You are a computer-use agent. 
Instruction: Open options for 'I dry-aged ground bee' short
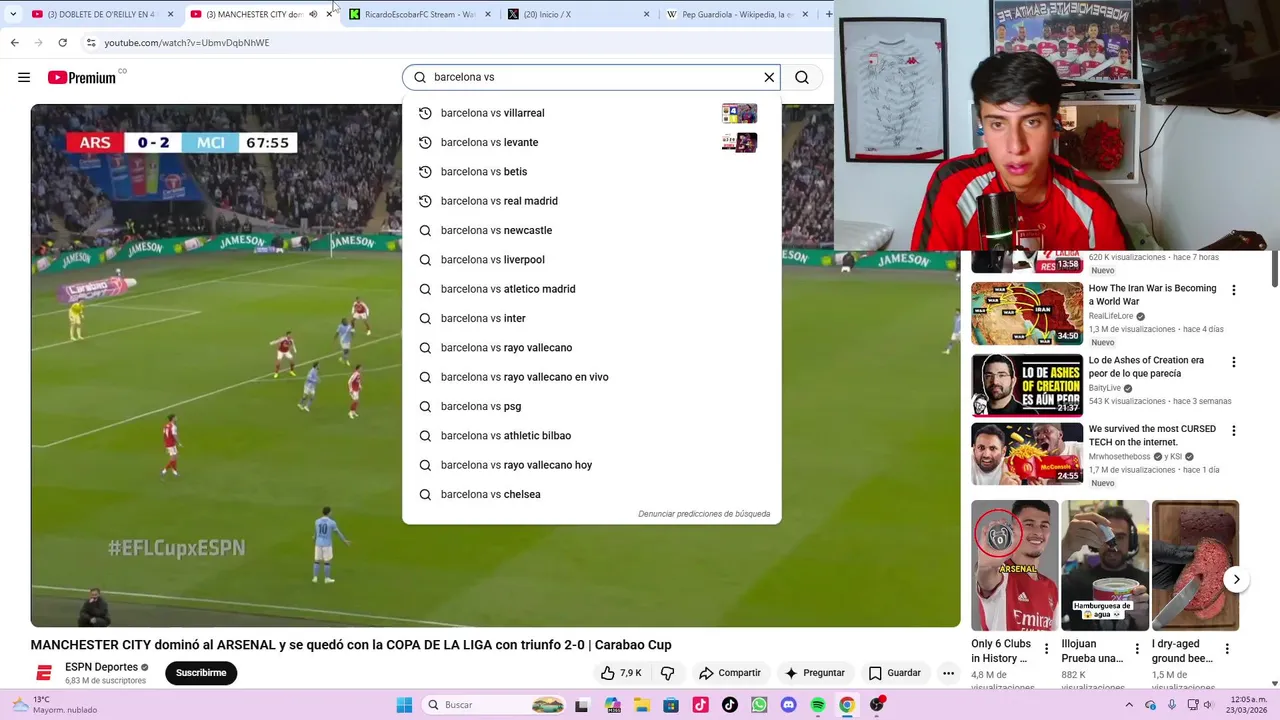point(1227,649)
